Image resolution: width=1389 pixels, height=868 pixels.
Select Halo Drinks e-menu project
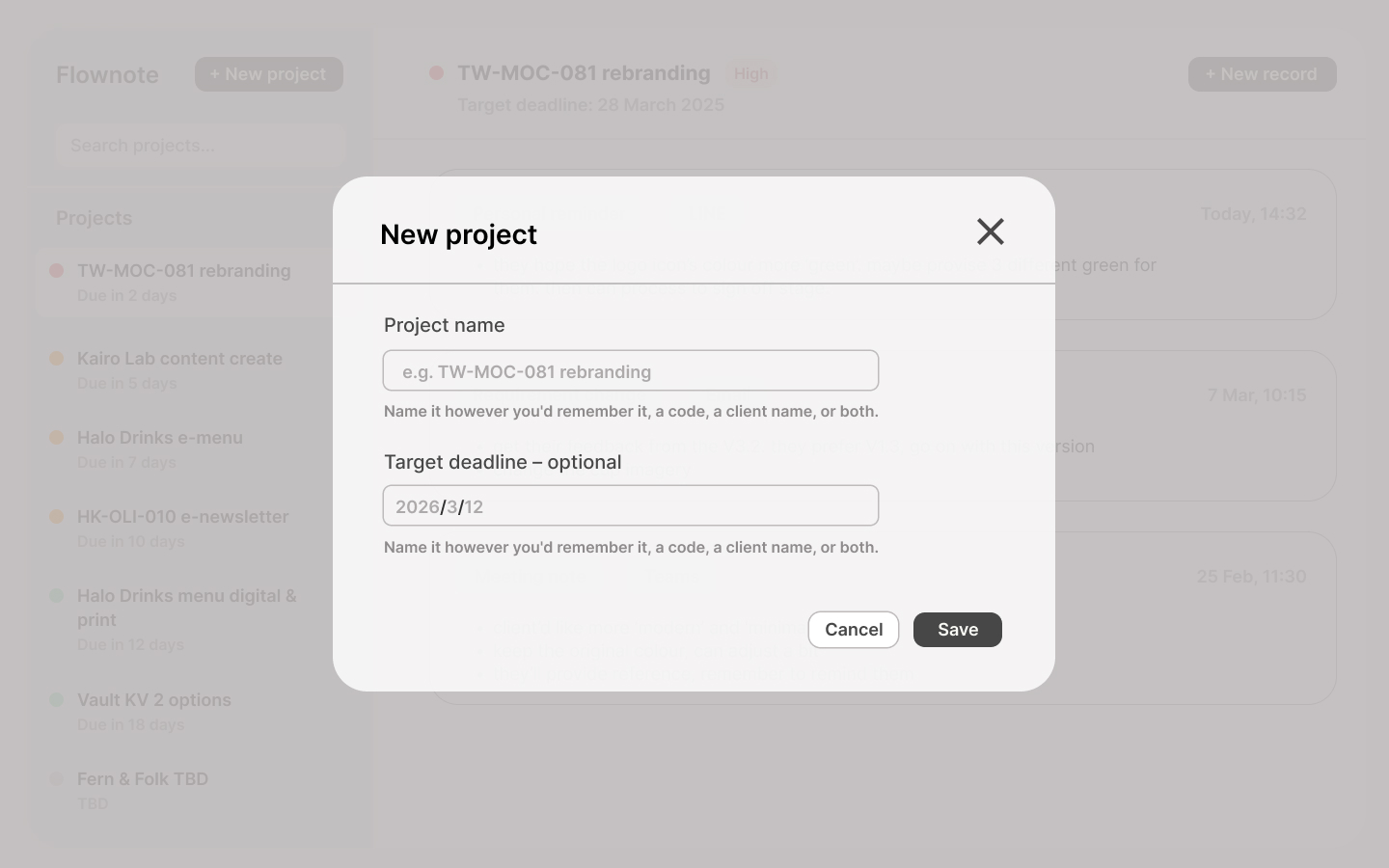click(160, 439)
